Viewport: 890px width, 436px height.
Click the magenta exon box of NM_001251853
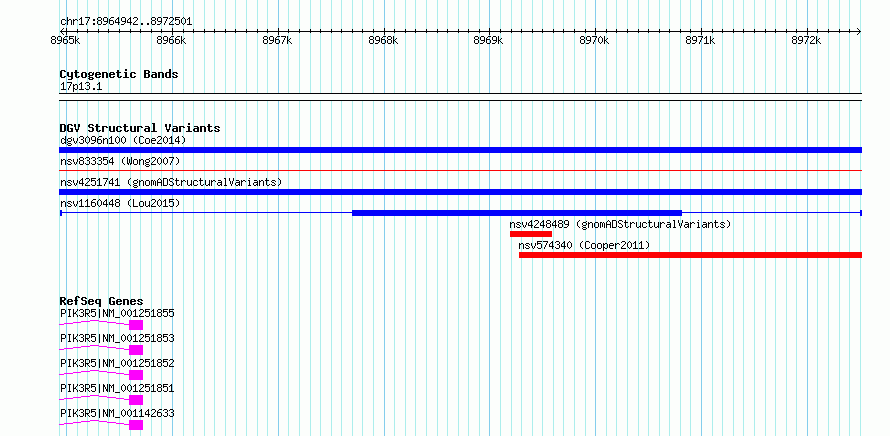pos(136,350)
